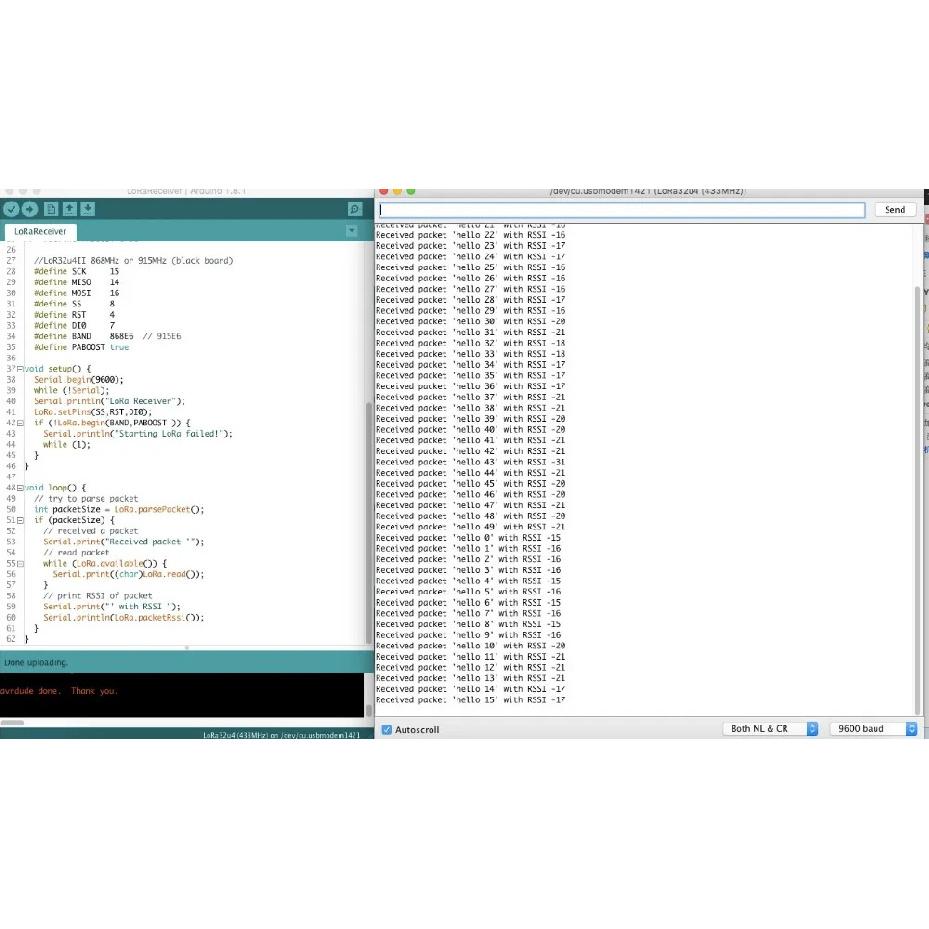Click the serial output vertical scrollbar
This screenshot has width=929, height=929.
pyautogui.click(x=918, y=501)
